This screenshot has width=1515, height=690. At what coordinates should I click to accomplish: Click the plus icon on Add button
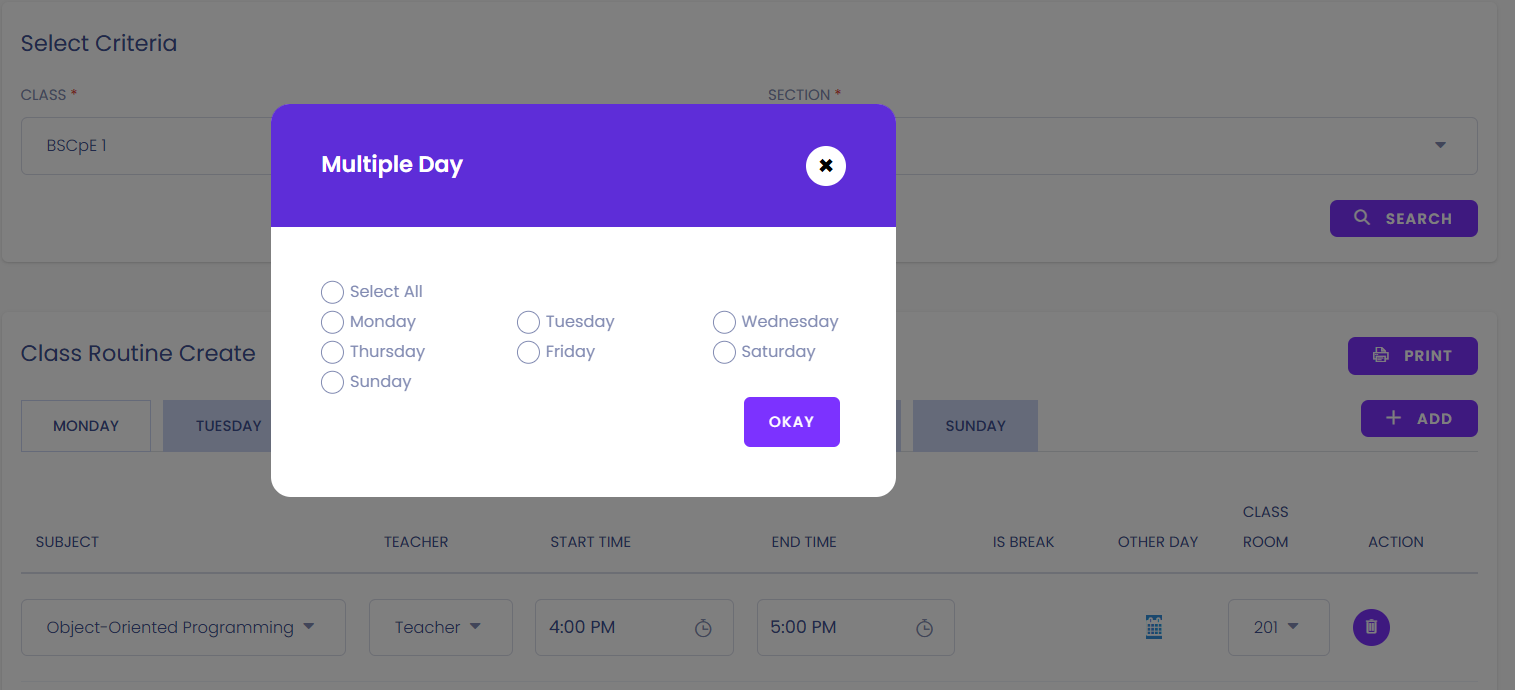click(1393, 418)
